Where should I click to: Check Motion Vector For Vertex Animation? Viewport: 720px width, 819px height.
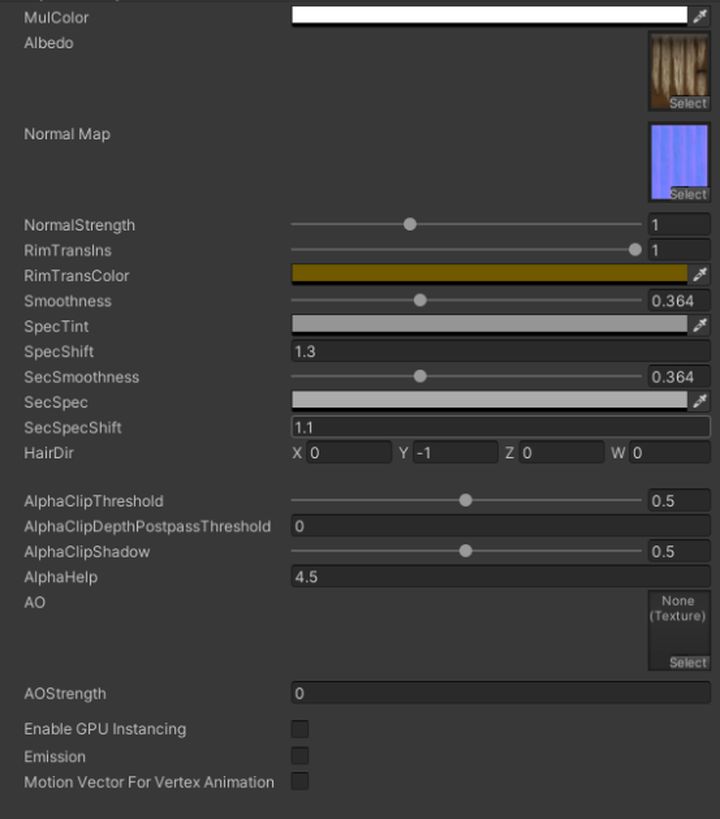click(x=300, y=781)
